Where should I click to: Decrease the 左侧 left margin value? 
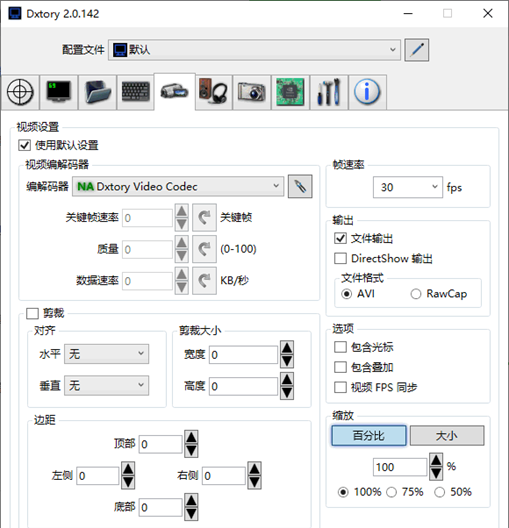coord(128,482)
